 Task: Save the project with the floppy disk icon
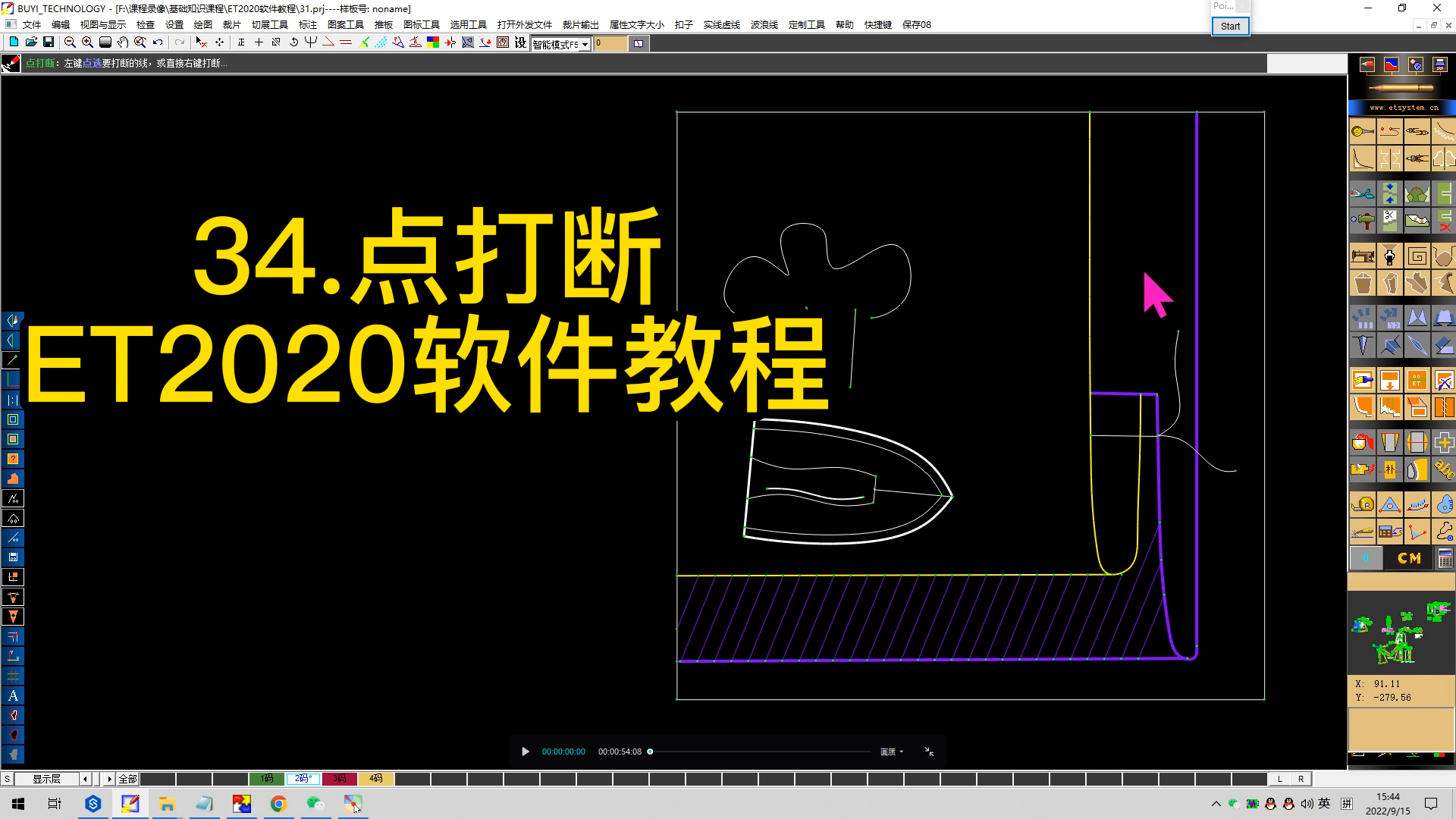pyautogui.click(x=49, y=42)
